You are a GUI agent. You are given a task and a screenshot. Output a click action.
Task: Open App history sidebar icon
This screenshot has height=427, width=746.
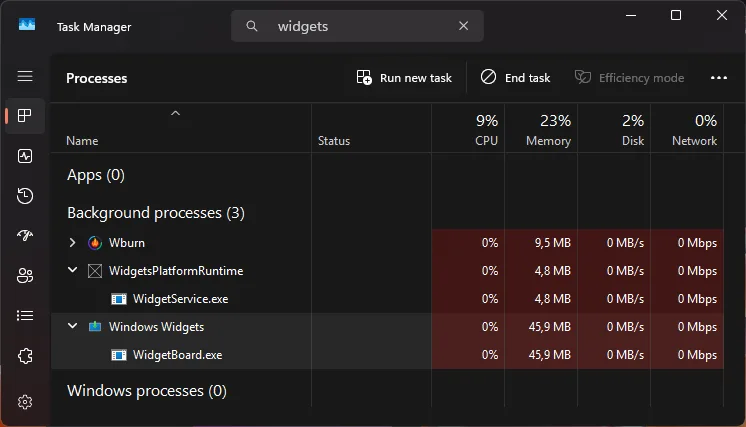(x=25, y=196)
